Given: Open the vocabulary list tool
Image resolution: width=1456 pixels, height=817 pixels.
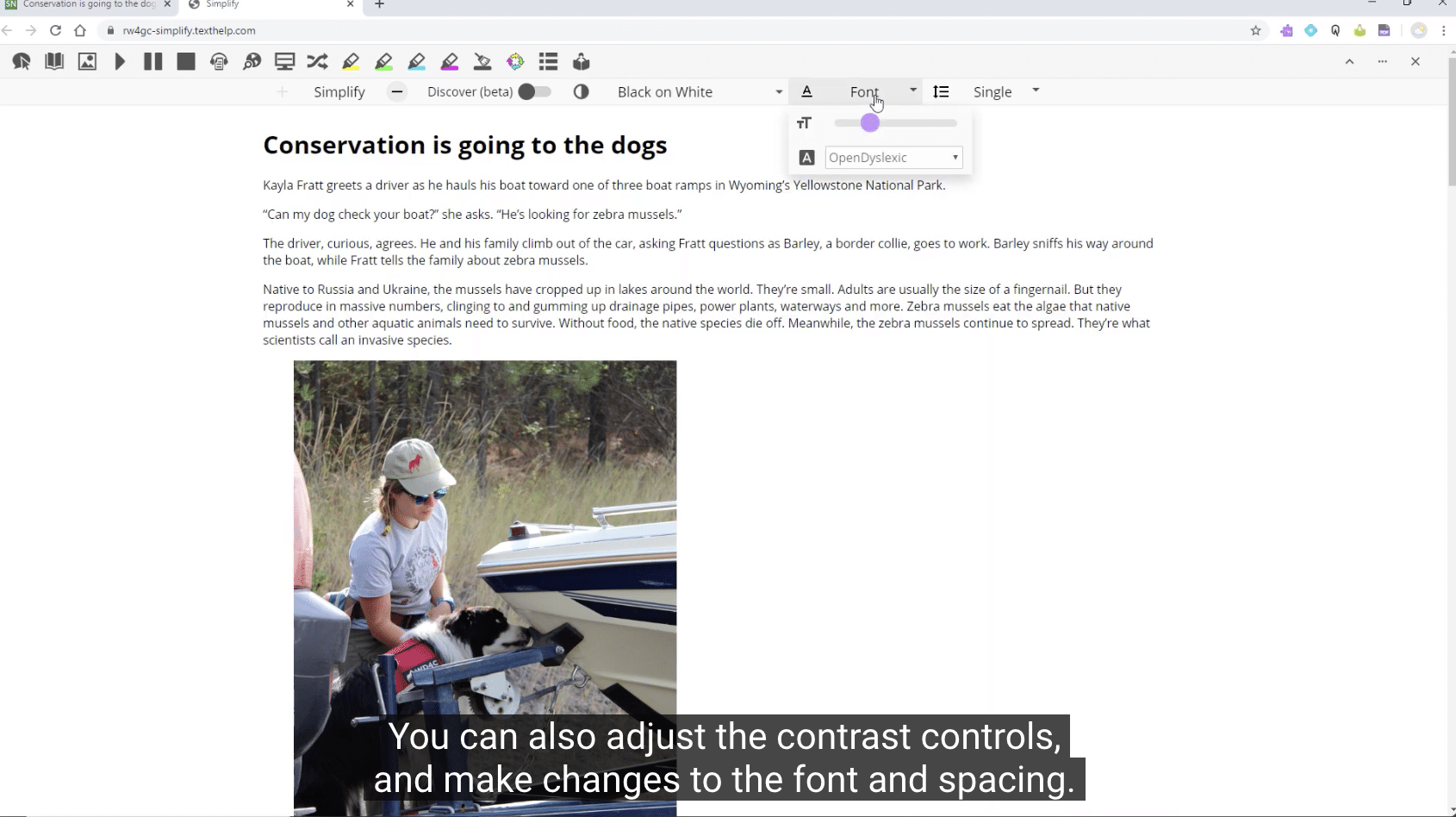Looking at the screenshot, I should [x=548, y=61].
